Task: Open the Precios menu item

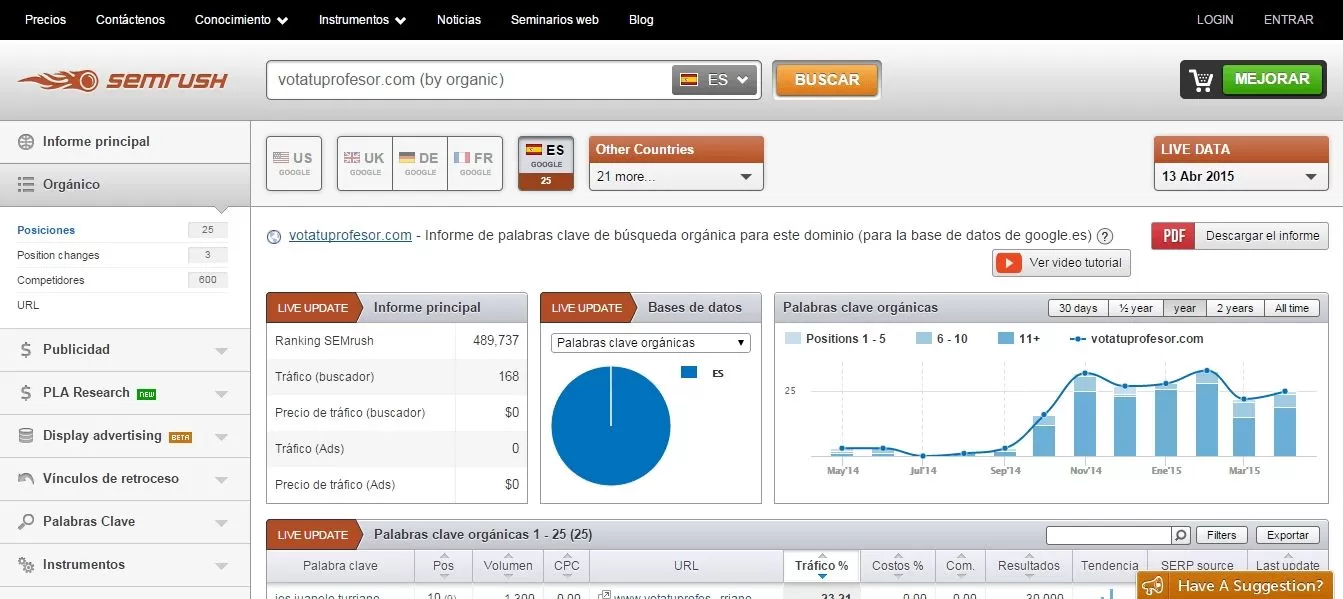Action: (45, 20)
